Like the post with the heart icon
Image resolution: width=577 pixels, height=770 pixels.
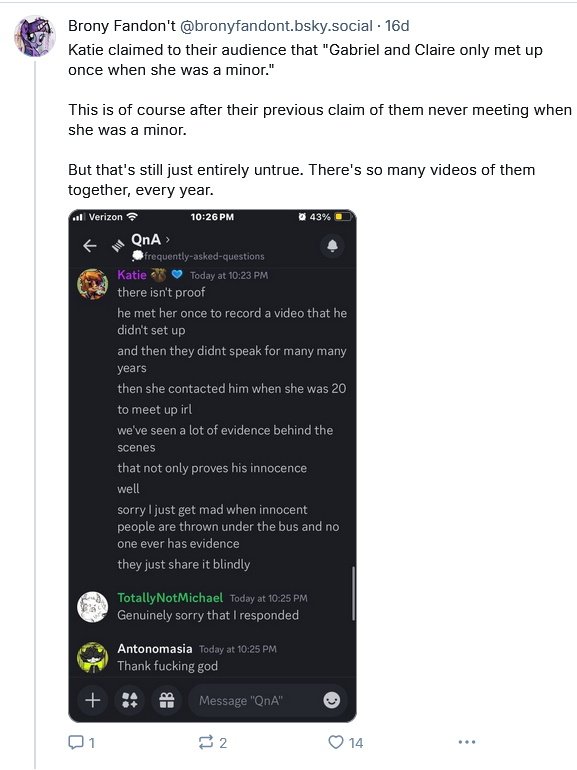pyautogui.click(x=345, y=742)
